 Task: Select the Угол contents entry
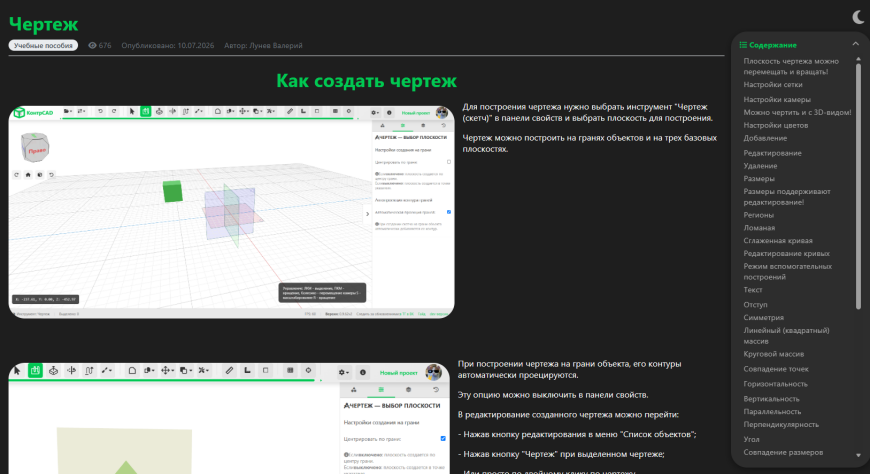751,439
